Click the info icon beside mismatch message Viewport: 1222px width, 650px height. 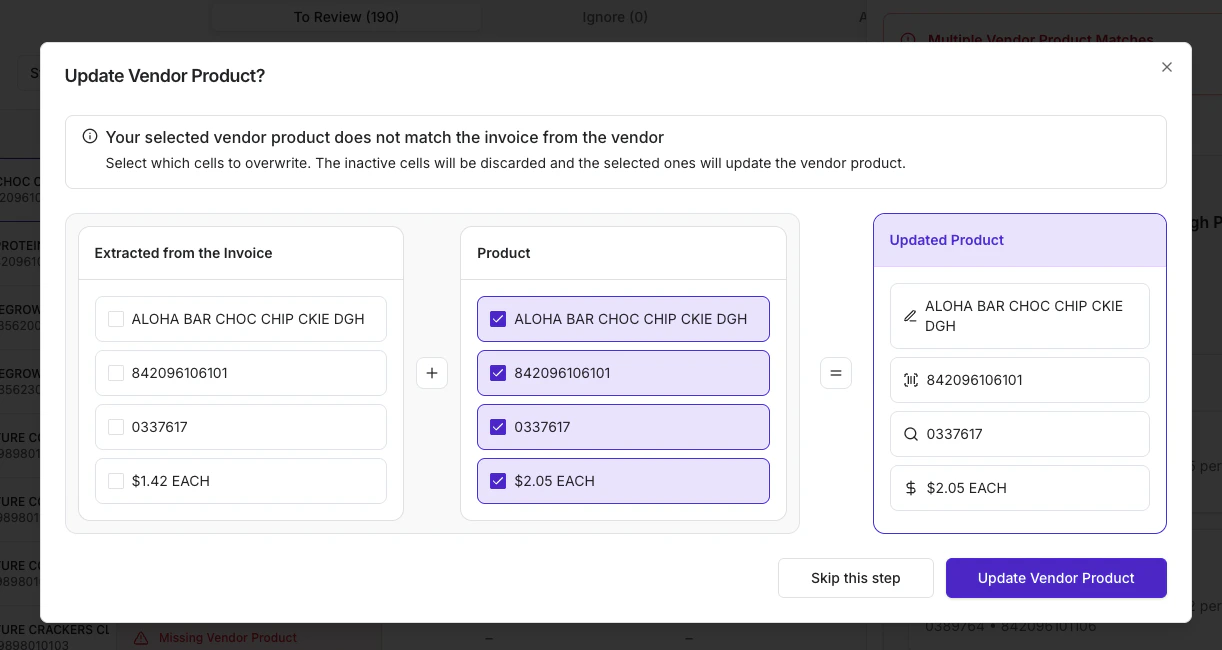point(90,137)
